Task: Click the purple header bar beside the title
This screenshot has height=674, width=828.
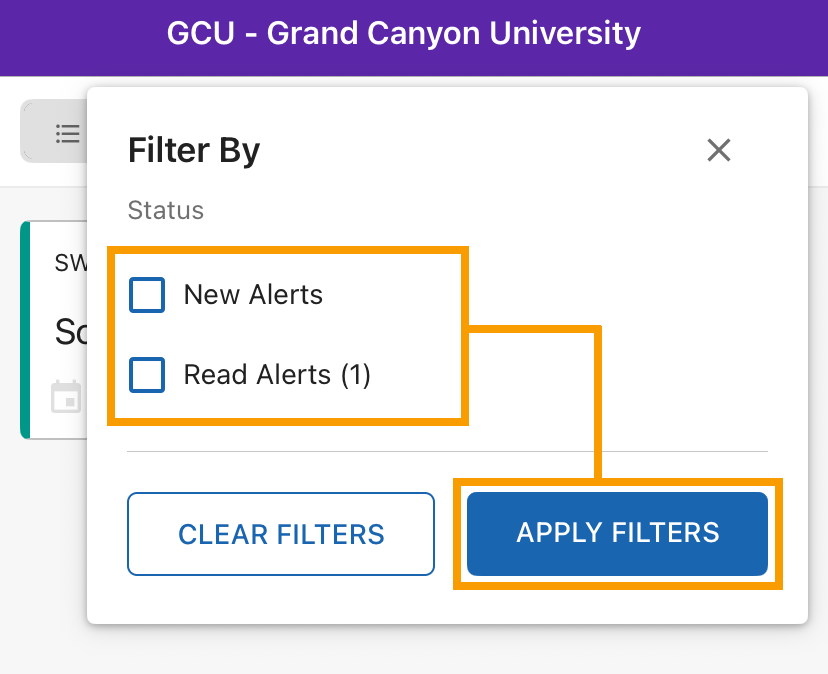Action: (734, 37)
